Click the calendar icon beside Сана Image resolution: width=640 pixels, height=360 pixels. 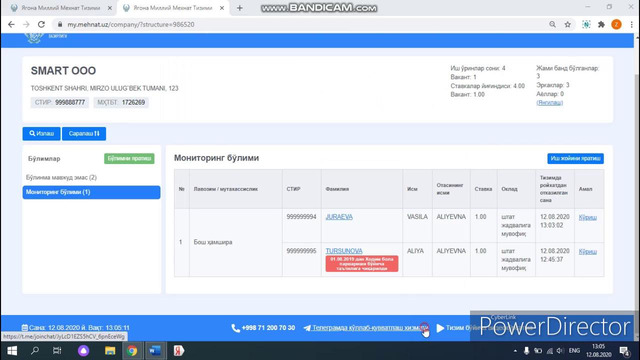click(24, 328)
